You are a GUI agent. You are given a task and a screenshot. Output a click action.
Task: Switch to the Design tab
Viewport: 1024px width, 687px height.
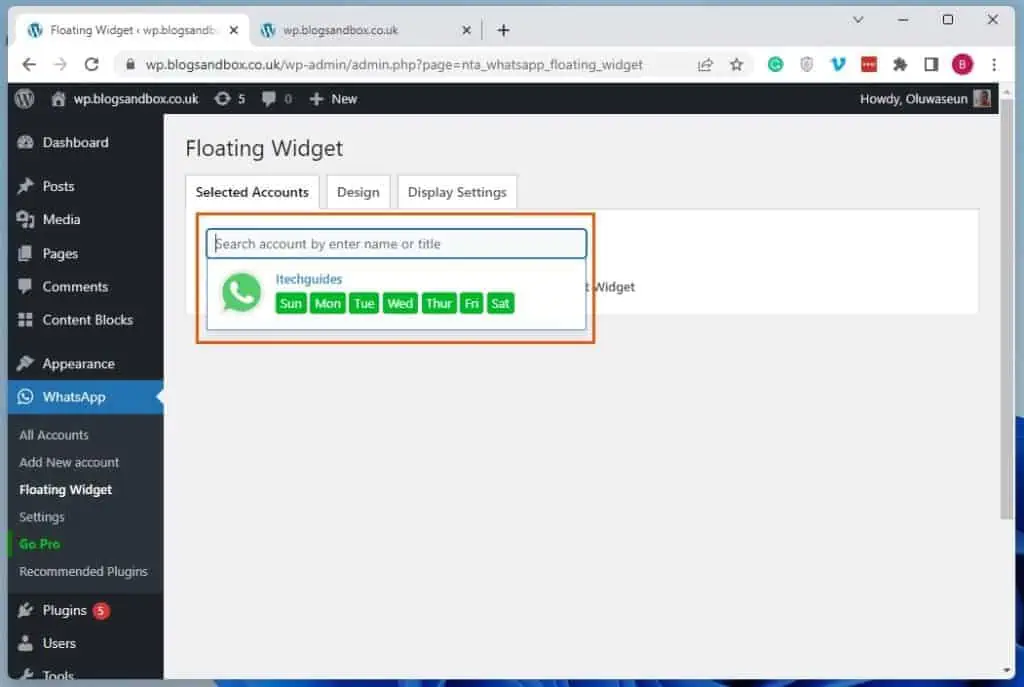(x=358, y=192)
